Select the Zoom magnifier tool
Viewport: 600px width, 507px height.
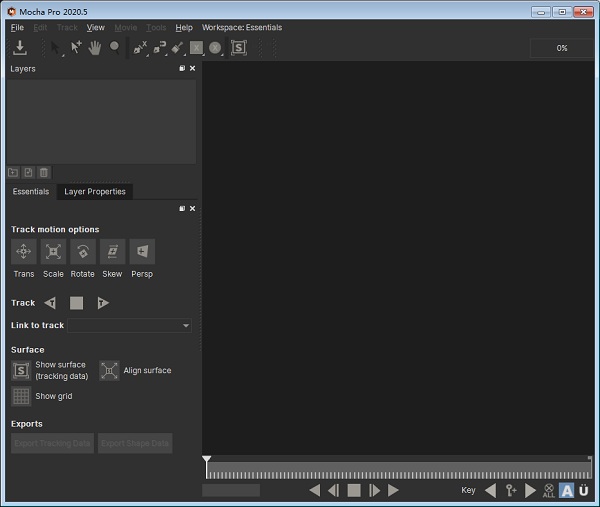click(x=114, y=47)
